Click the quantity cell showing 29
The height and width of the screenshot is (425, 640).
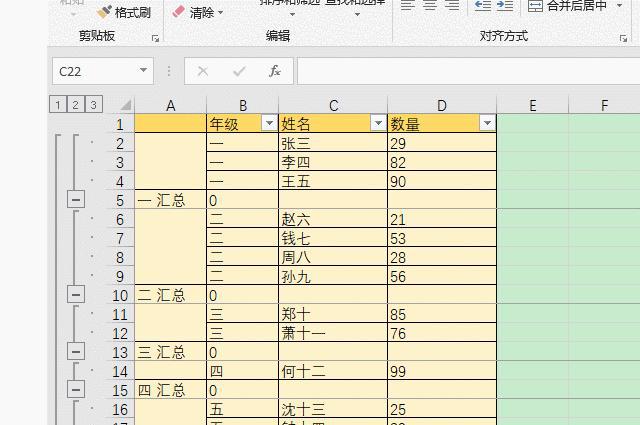[x=442, y=143]
